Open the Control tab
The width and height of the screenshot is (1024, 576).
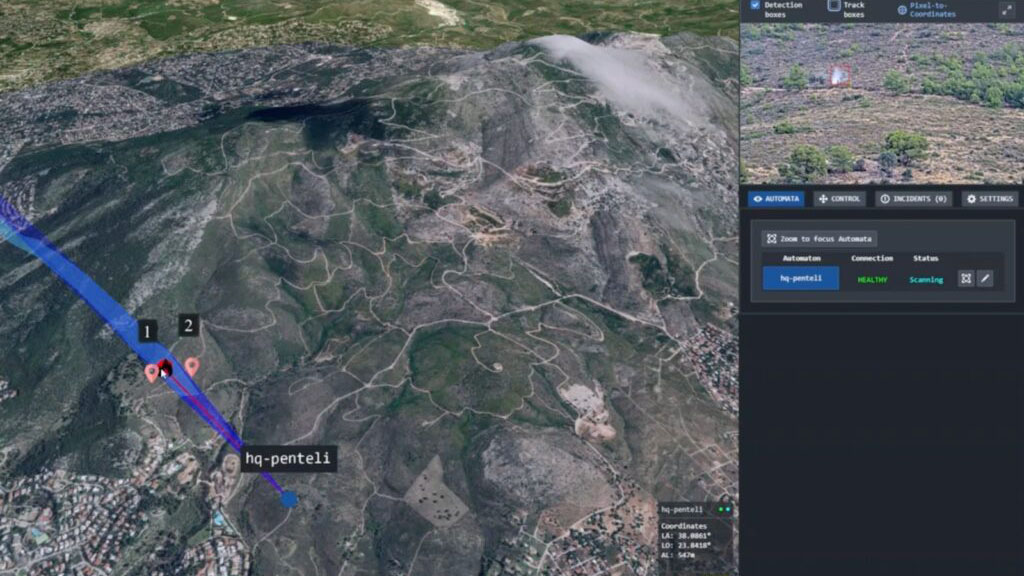click(839, 199)
